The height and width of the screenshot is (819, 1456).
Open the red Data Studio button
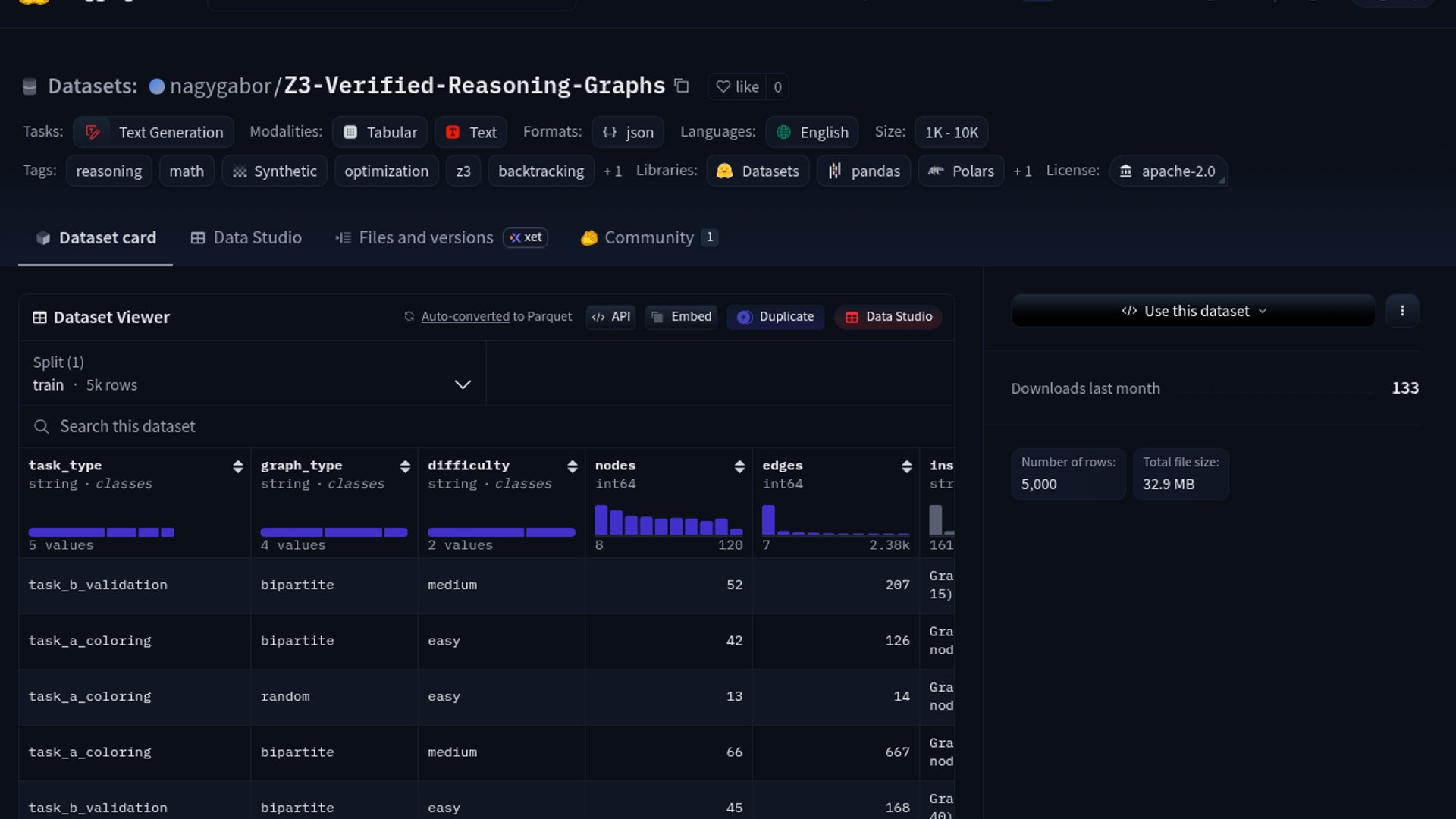[x=889, y=316]
